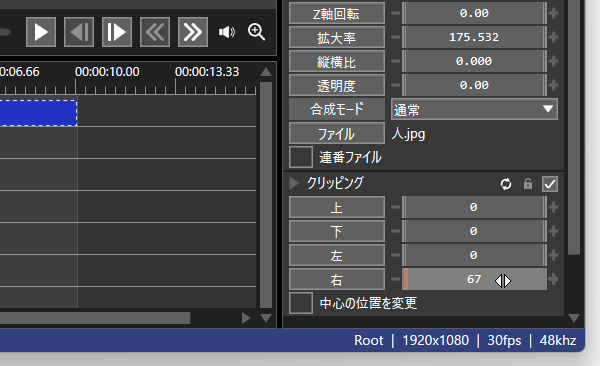Screen dimensions: 600x366
Task: Click 1920x1080 in the status bar
Action: pyautogui.click(x=435, y=340)
